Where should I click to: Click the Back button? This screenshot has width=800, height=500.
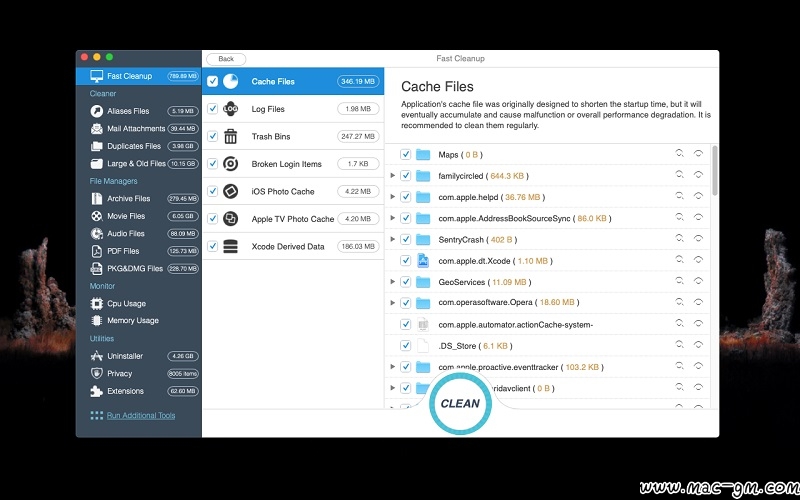pos(226,59)
